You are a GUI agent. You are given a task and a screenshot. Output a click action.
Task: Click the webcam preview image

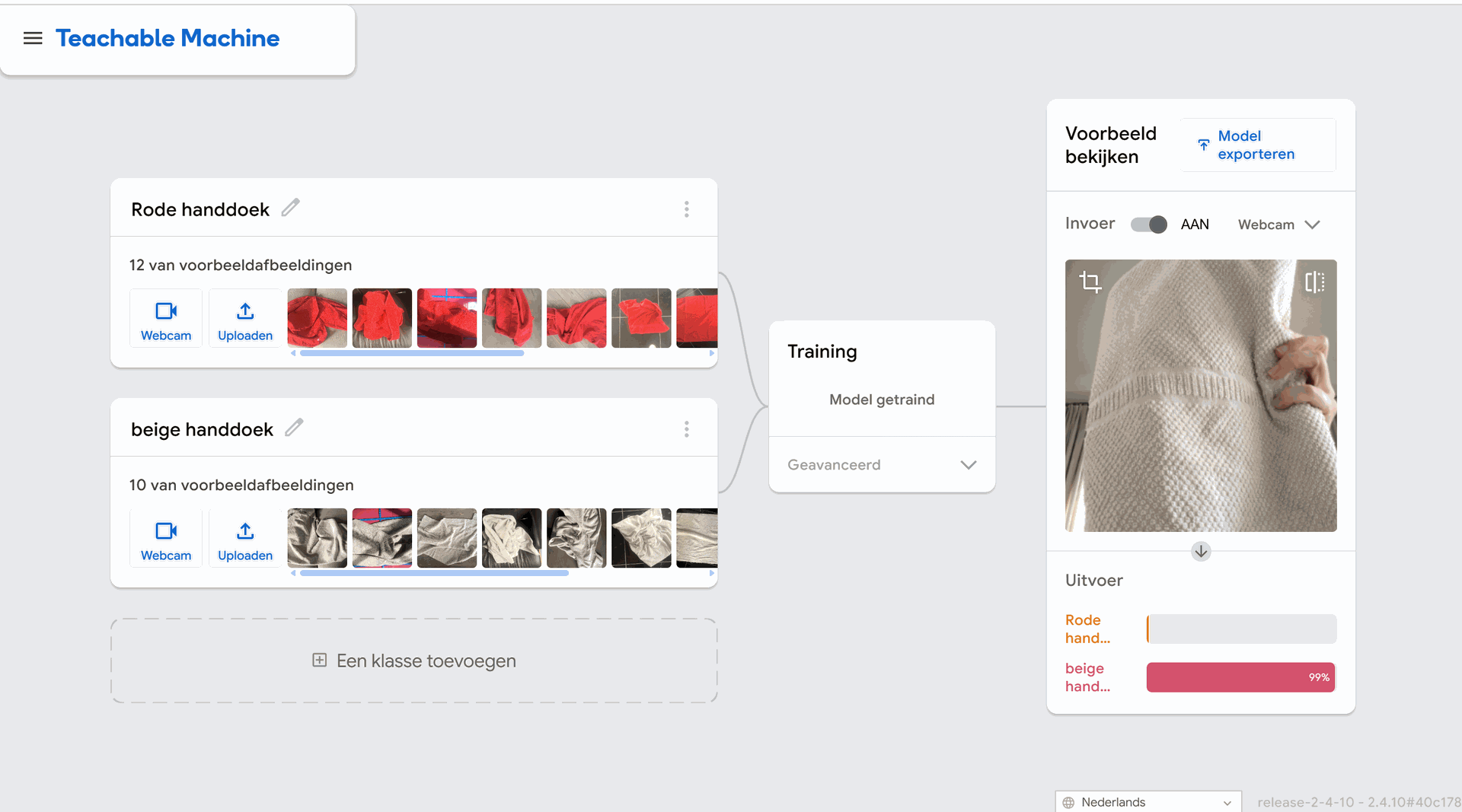tap(1201, 396)
